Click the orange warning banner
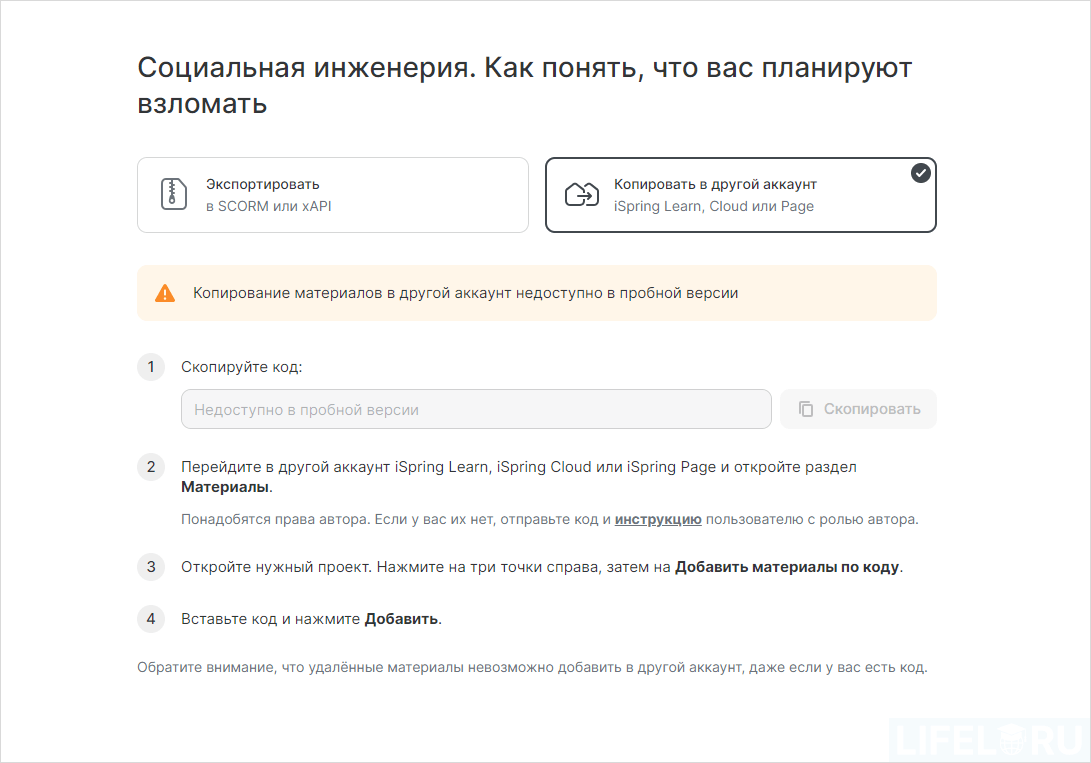The width and height of the screenshot is (1091, 763). click(536, 292)
